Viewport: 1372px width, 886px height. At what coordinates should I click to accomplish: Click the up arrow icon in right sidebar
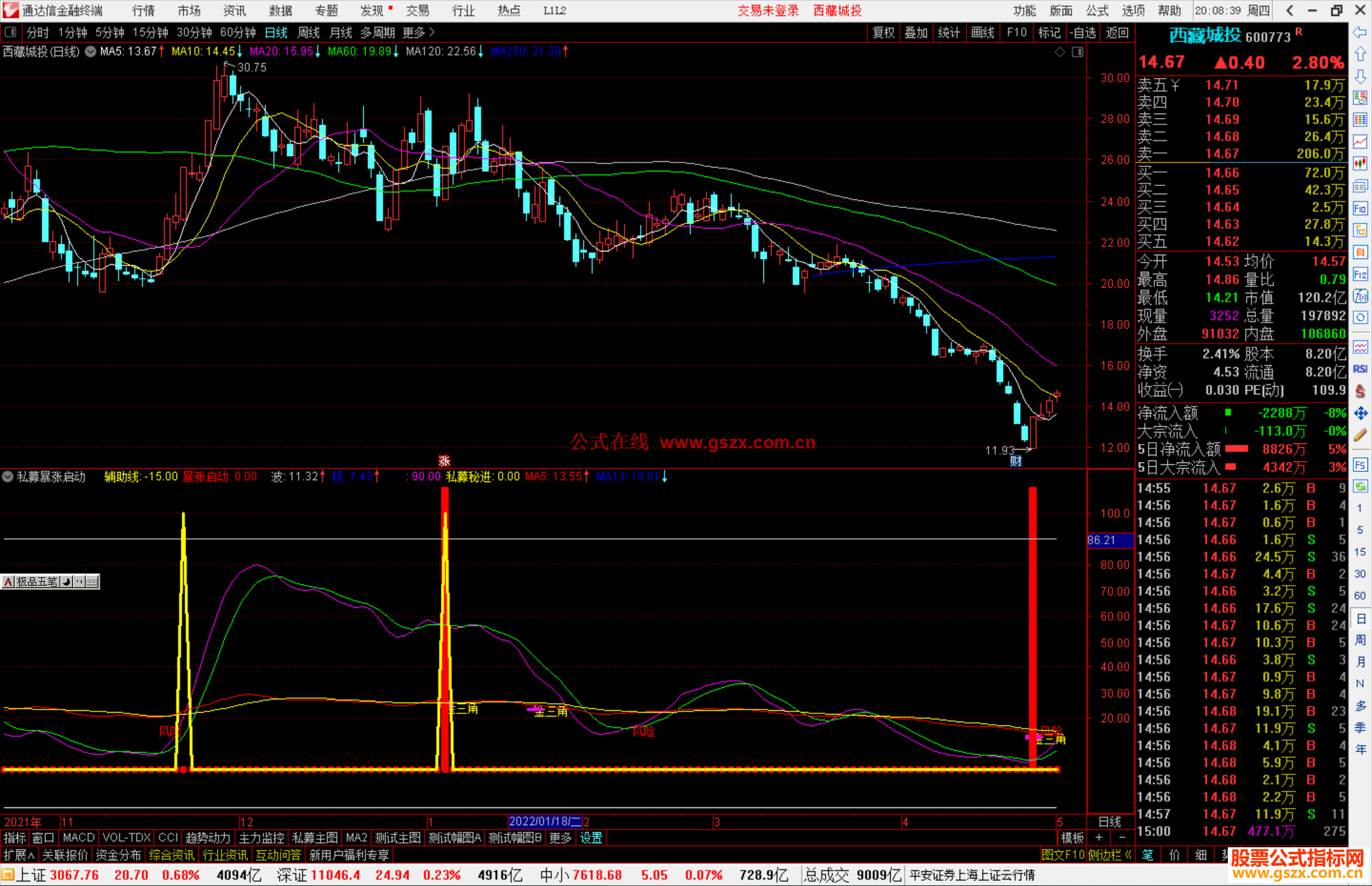click(x=1360, y=55)
